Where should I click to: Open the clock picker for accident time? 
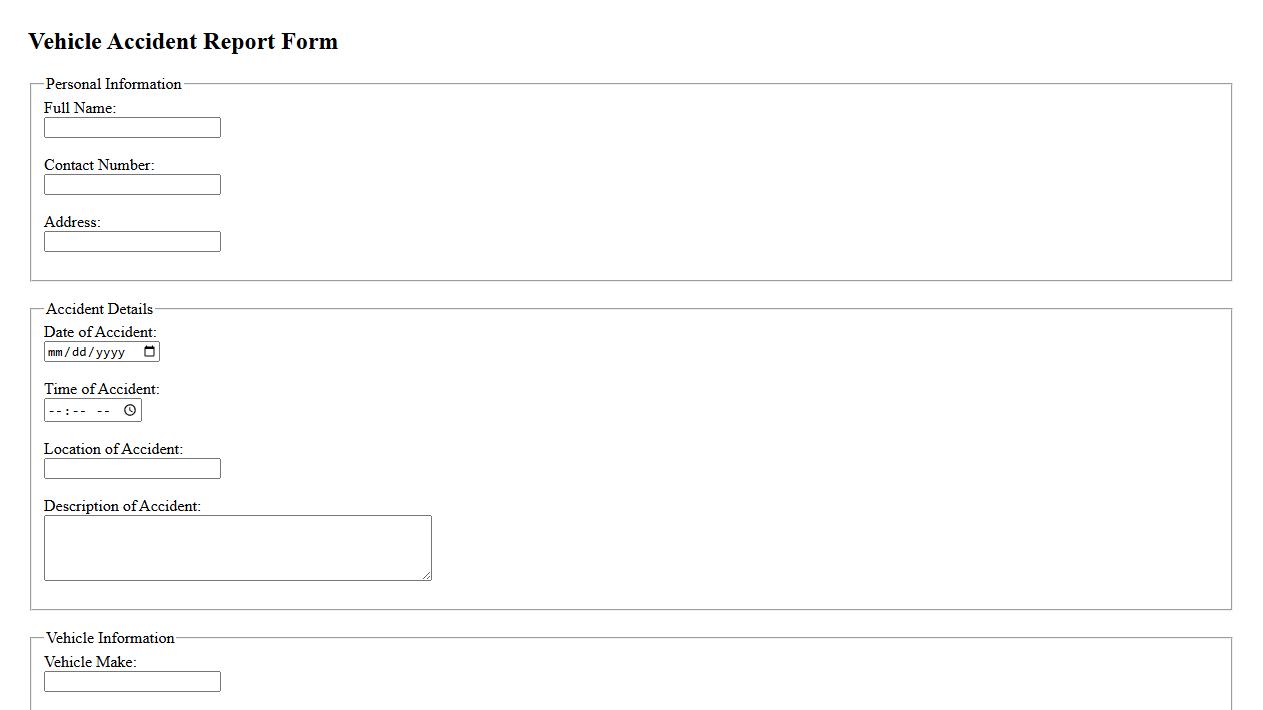(x=130, y=410)
